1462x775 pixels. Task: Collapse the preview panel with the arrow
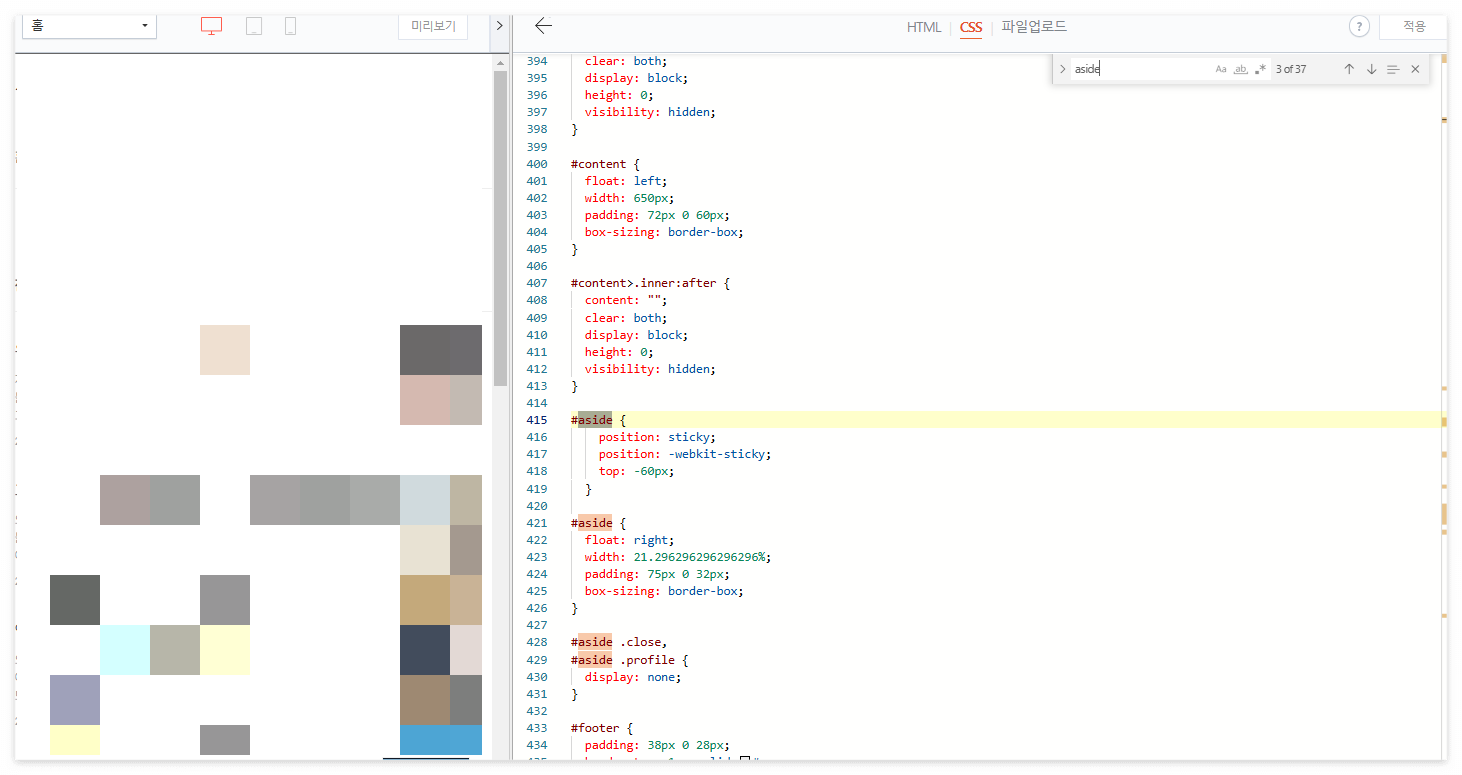pos(499,26)
